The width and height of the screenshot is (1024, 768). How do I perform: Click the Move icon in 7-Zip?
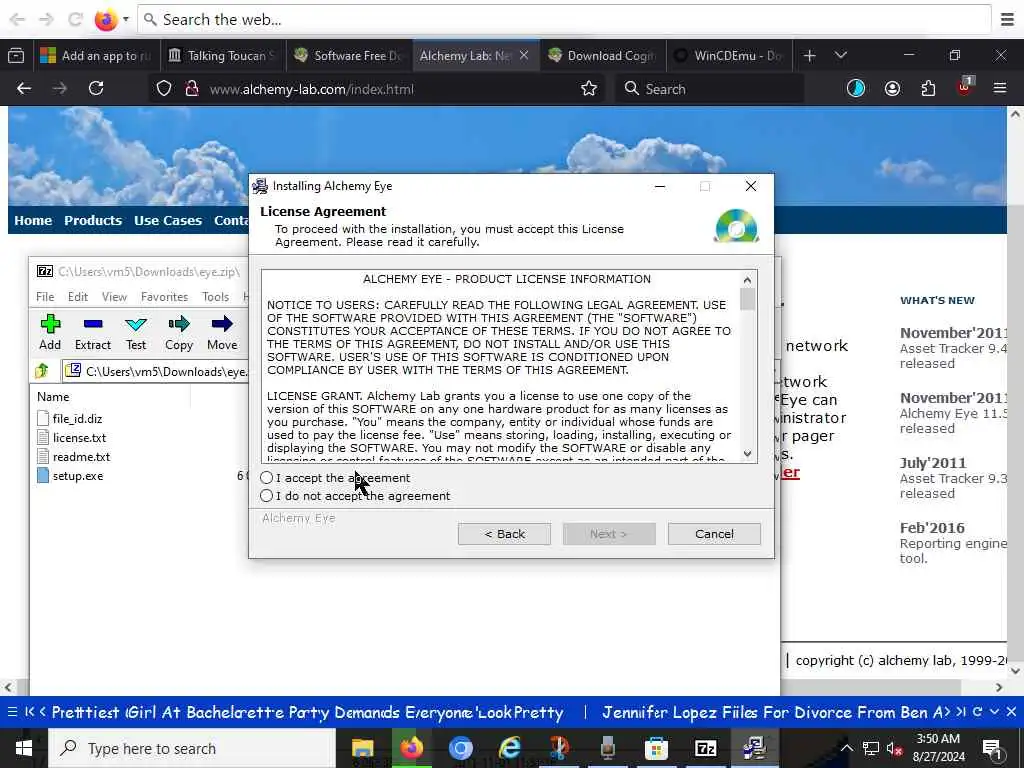click(222, 332)
